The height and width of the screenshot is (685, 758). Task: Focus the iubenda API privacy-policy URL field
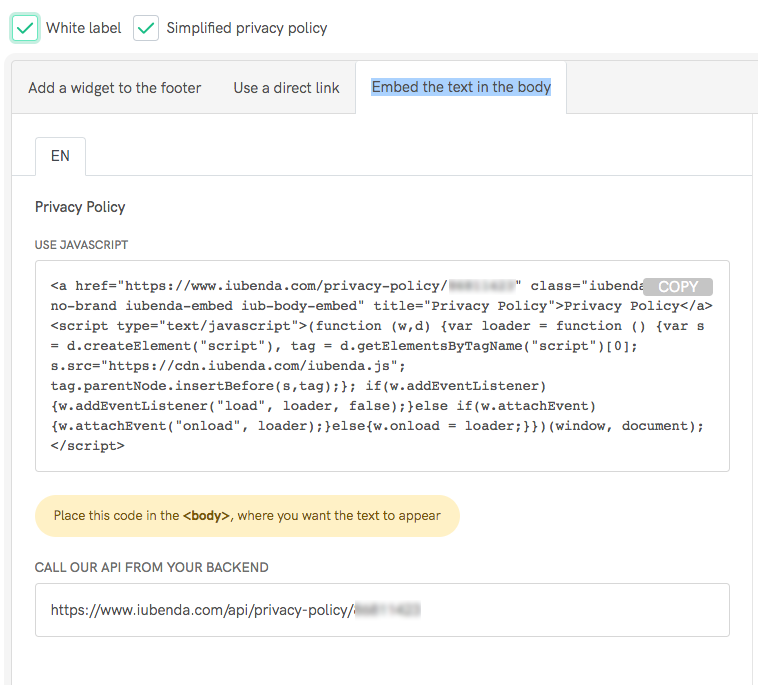pyautogui.click(x=380, y=610)
